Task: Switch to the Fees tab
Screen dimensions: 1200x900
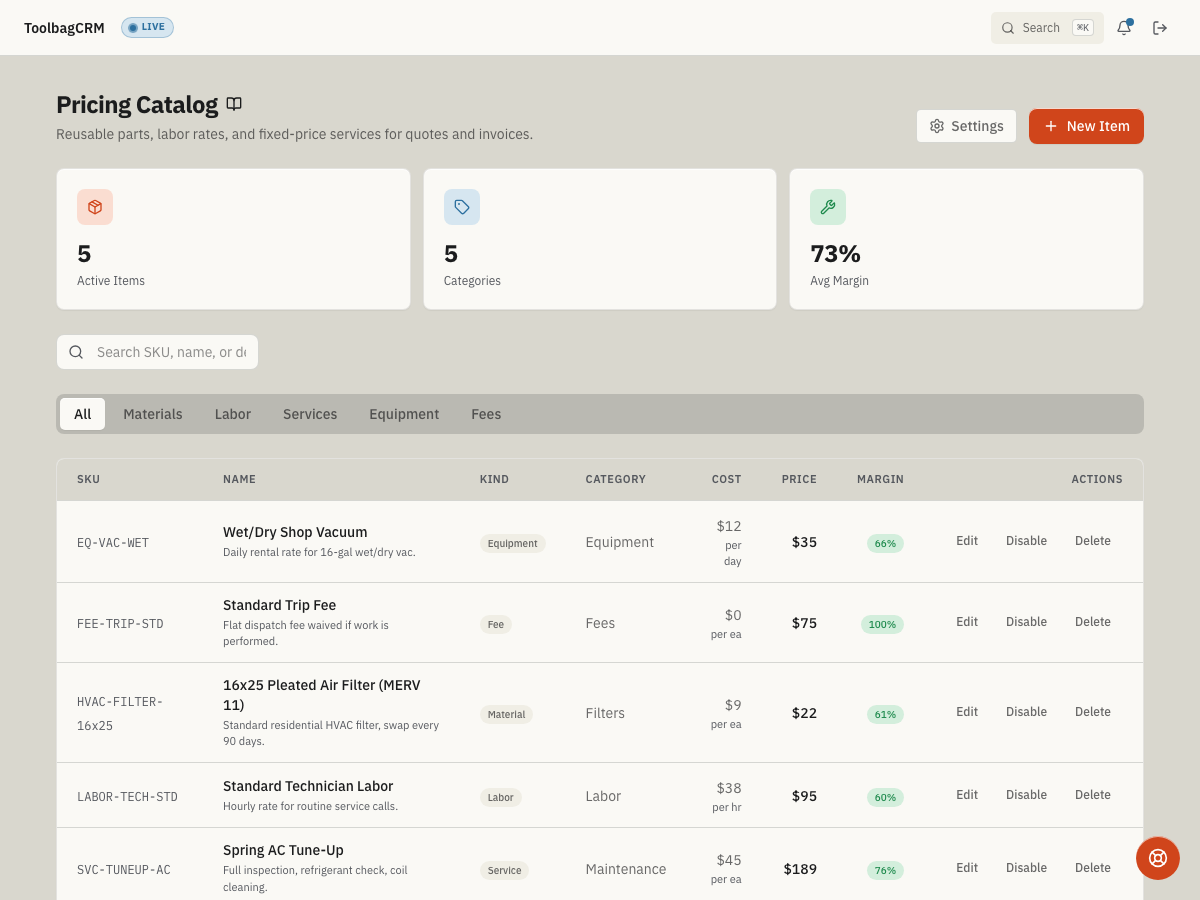Action: (486, 414)
